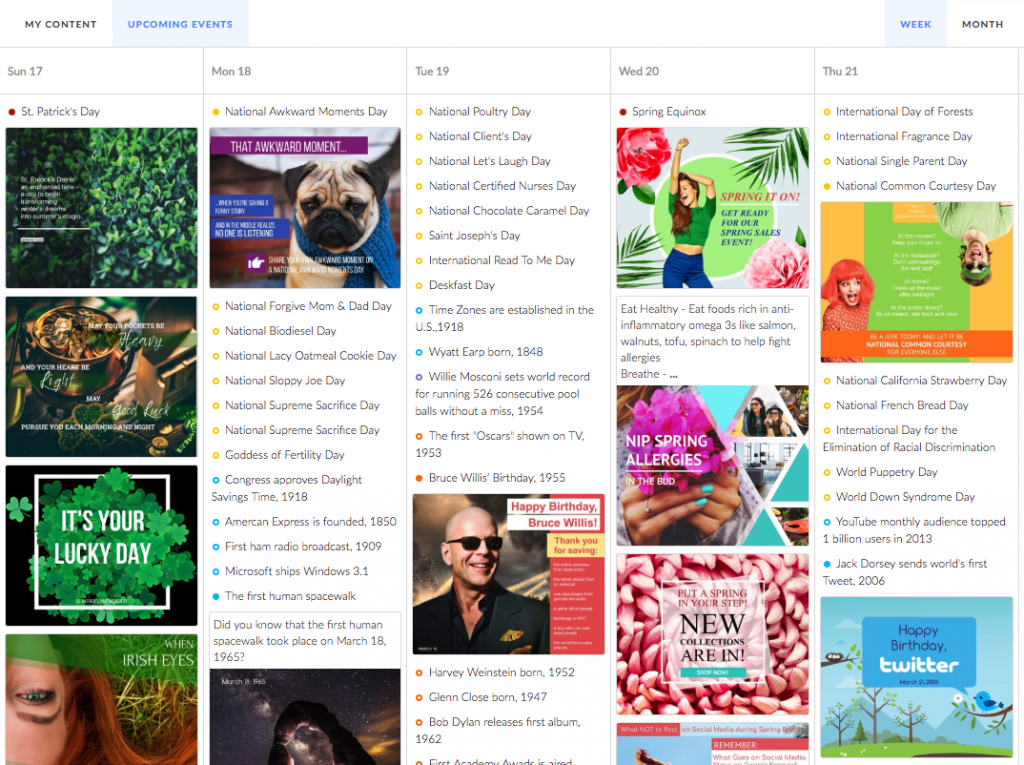Click National Certified Nurses Day

tap(502, 186)
